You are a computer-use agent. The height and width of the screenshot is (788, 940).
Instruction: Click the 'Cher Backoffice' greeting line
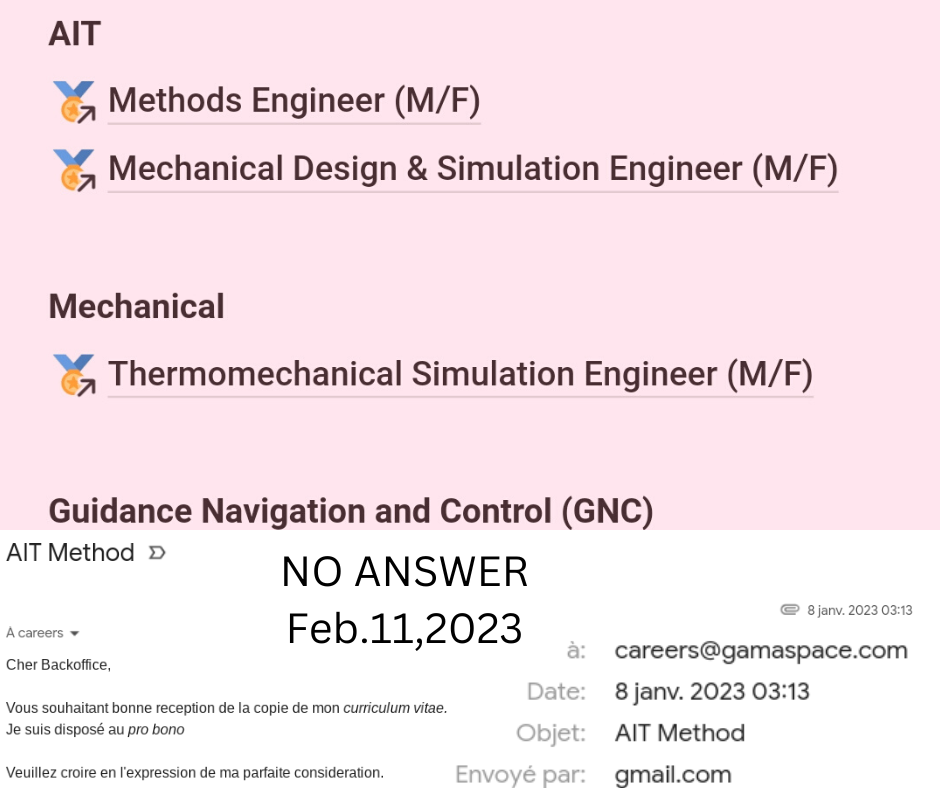tap(58, 665)
